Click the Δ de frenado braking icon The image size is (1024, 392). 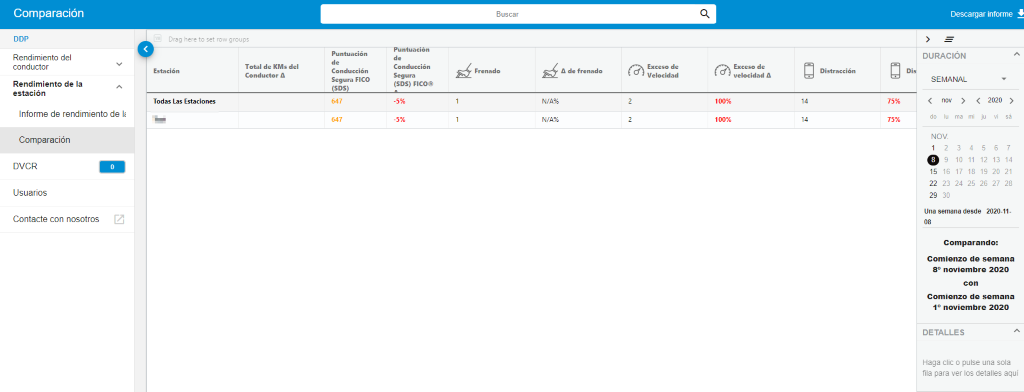point(550,71)
